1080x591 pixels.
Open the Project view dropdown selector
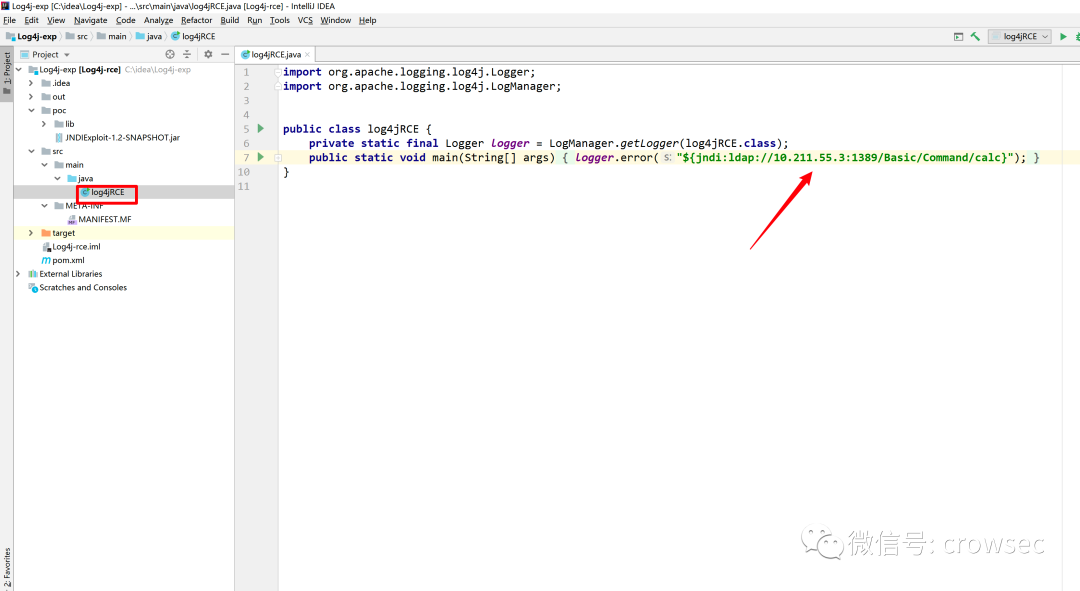pyautogui.click(x=45, y=54)
